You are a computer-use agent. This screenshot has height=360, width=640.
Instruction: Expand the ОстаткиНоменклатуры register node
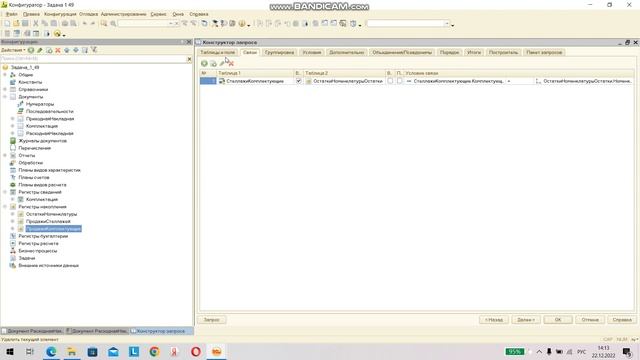[13, 214]
